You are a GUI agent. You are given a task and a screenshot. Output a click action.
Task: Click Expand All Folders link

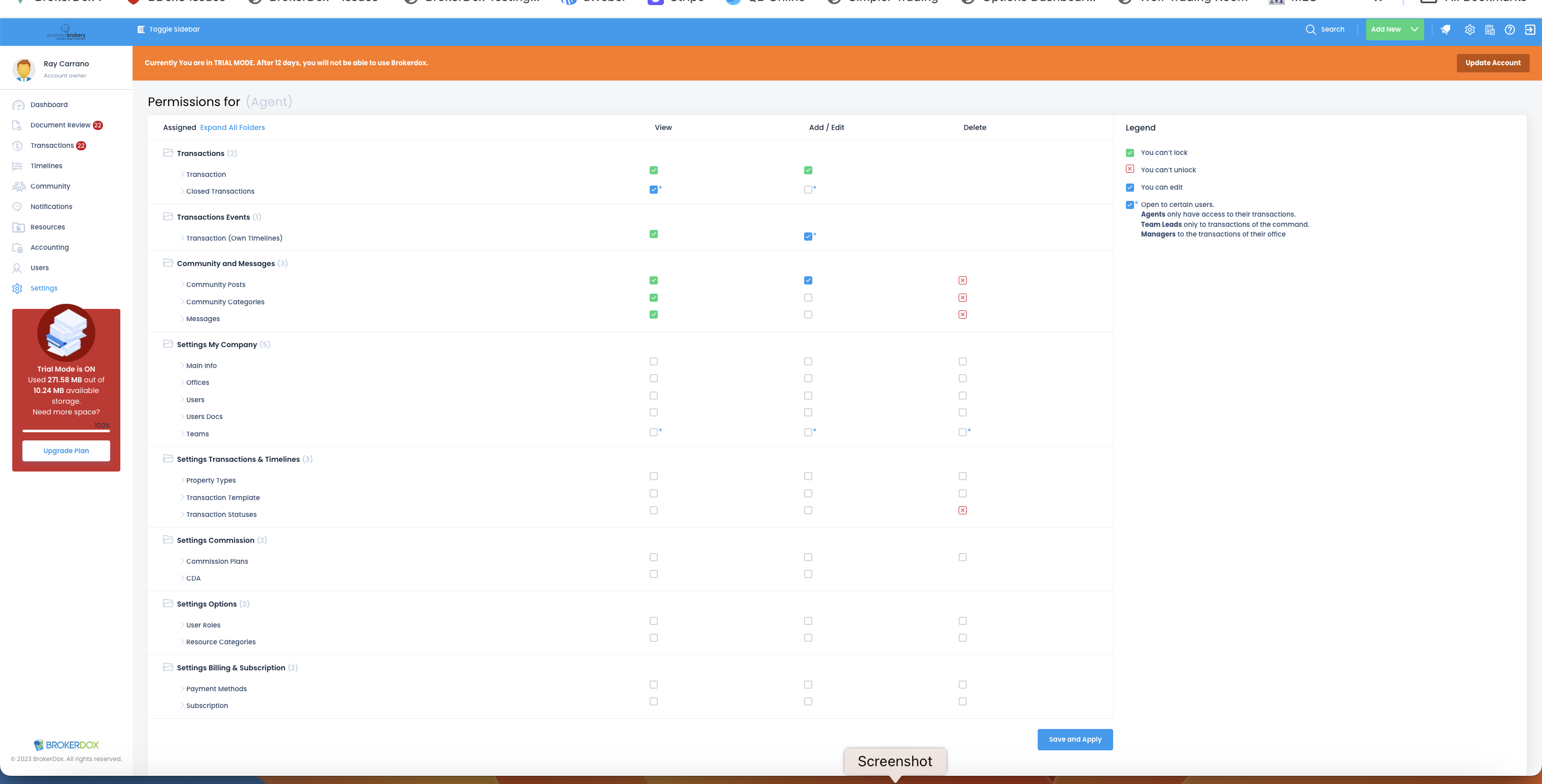[x=232, y=127]
